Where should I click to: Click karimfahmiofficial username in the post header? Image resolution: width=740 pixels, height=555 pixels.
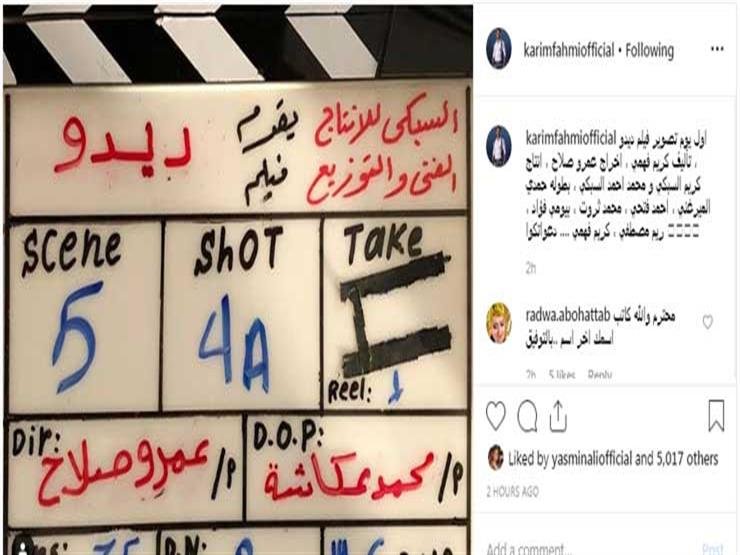coord(569,50)
